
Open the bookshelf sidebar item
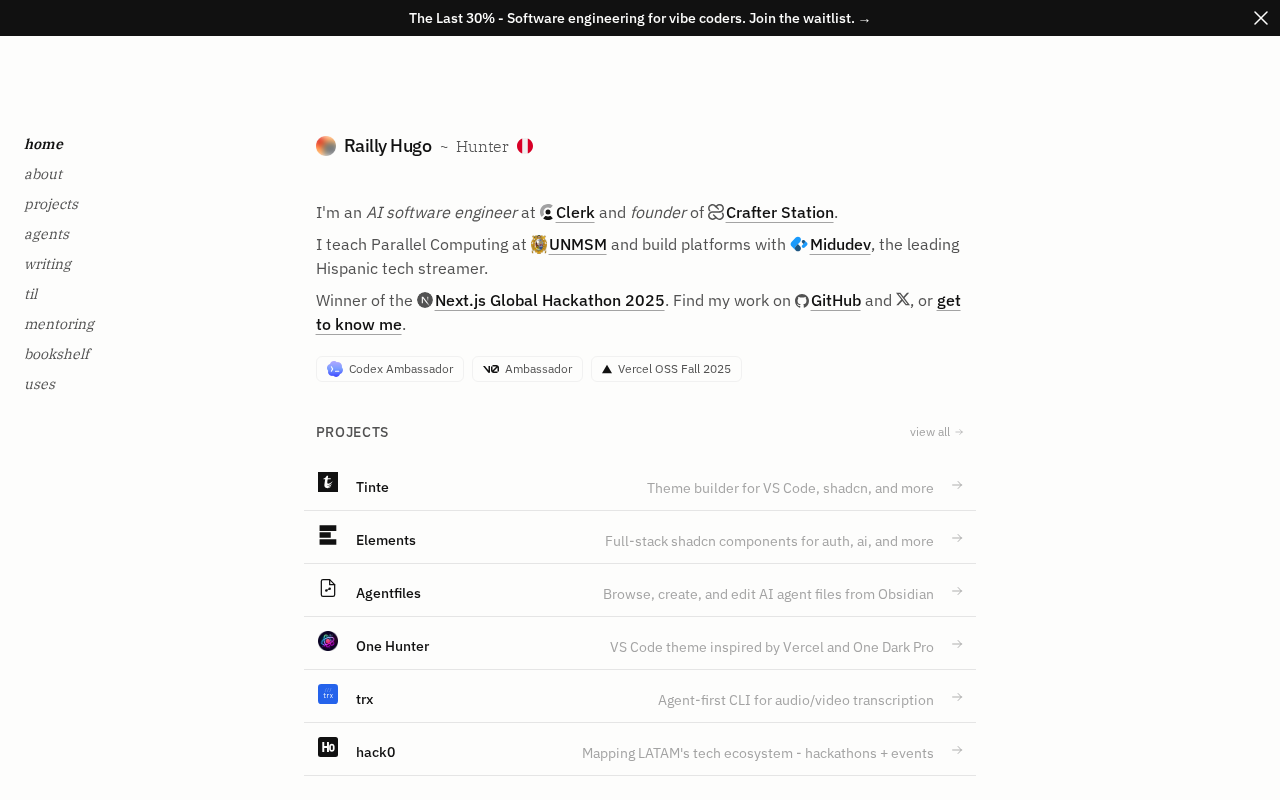57,354
